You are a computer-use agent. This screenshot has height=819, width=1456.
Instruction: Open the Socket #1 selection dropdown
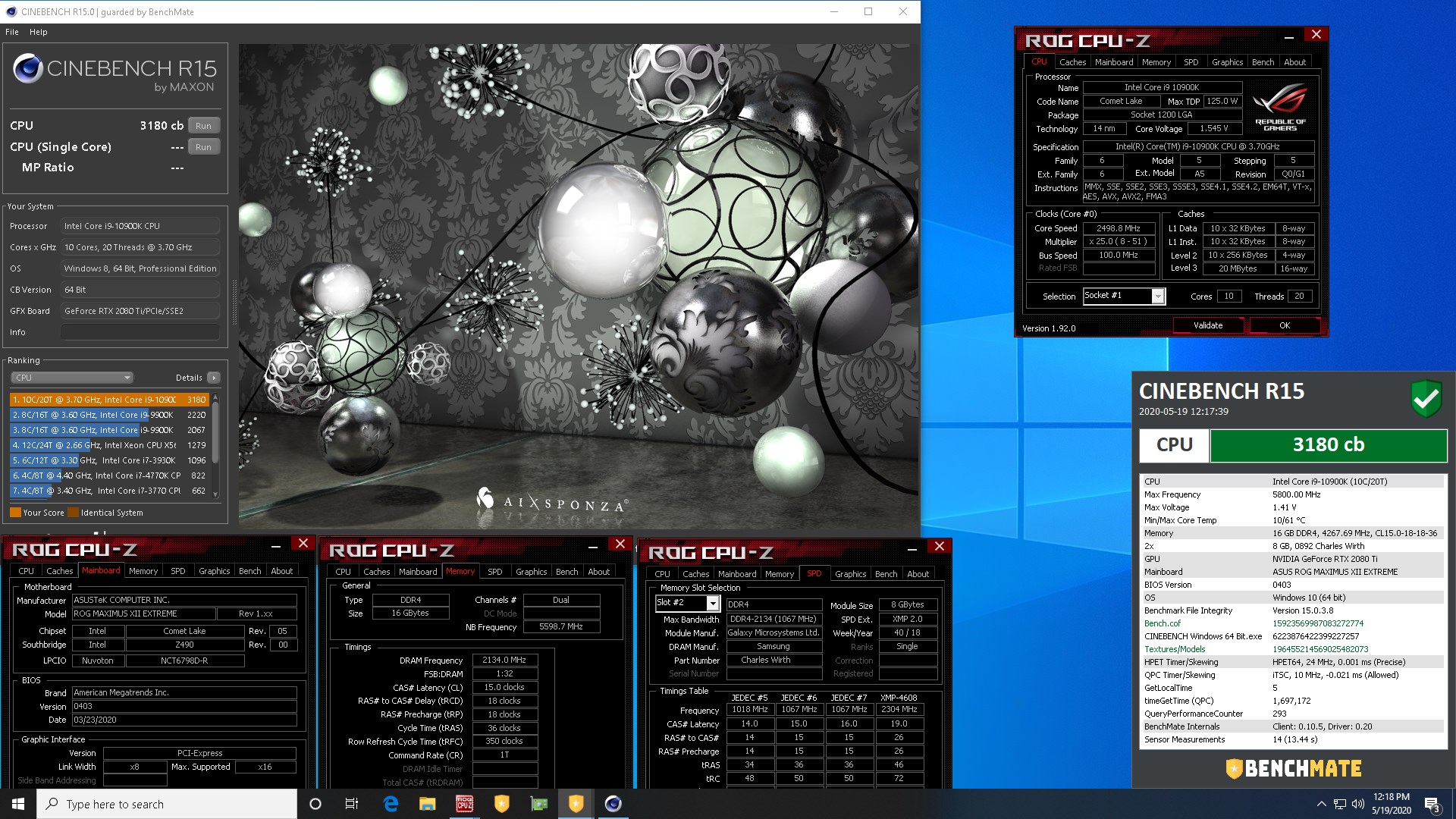click(x=1158, y=296)
